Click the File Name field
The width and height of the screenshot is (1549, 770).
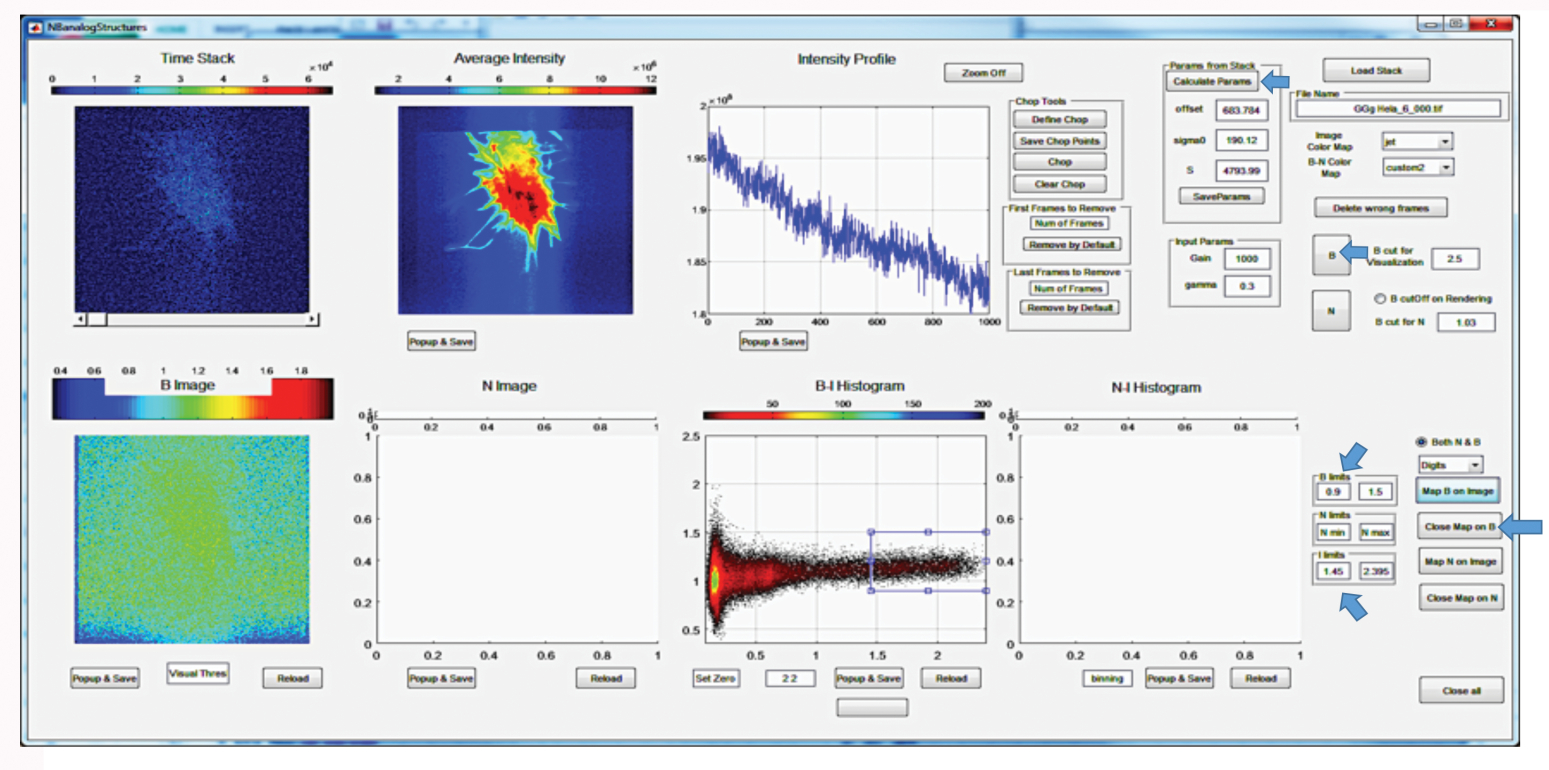tap(1398, 108)
